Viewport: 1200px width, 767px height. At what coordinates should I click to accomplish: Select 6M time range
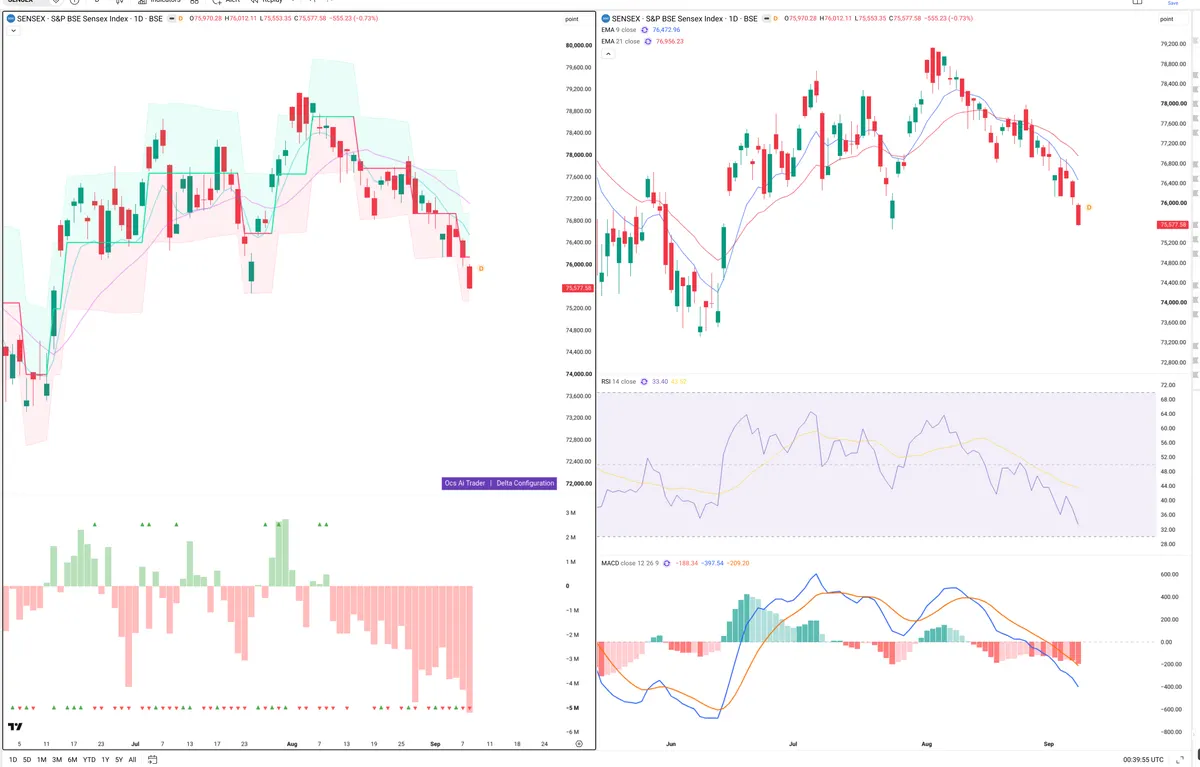click(73, 759)
